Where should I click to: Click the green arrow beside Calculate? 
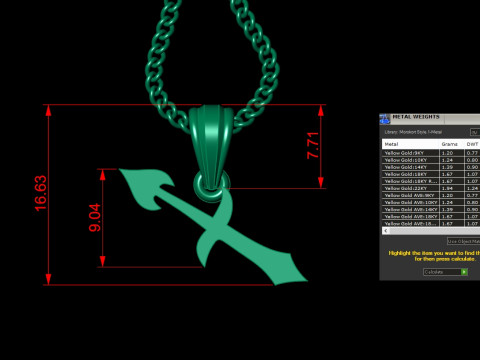coord(464,272)
